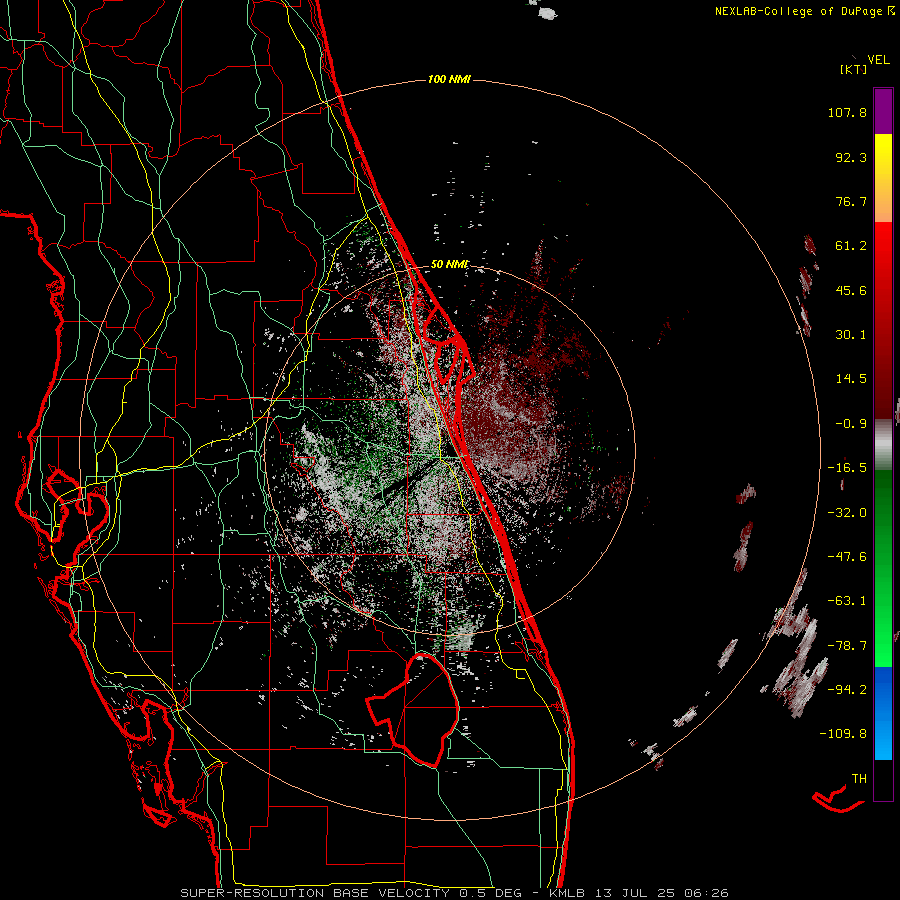The width and height of the screenshot is (900, 900).
Task: Click the -94.2 velocity scale value
Action: pyautogui.click(x=847, y=690)
